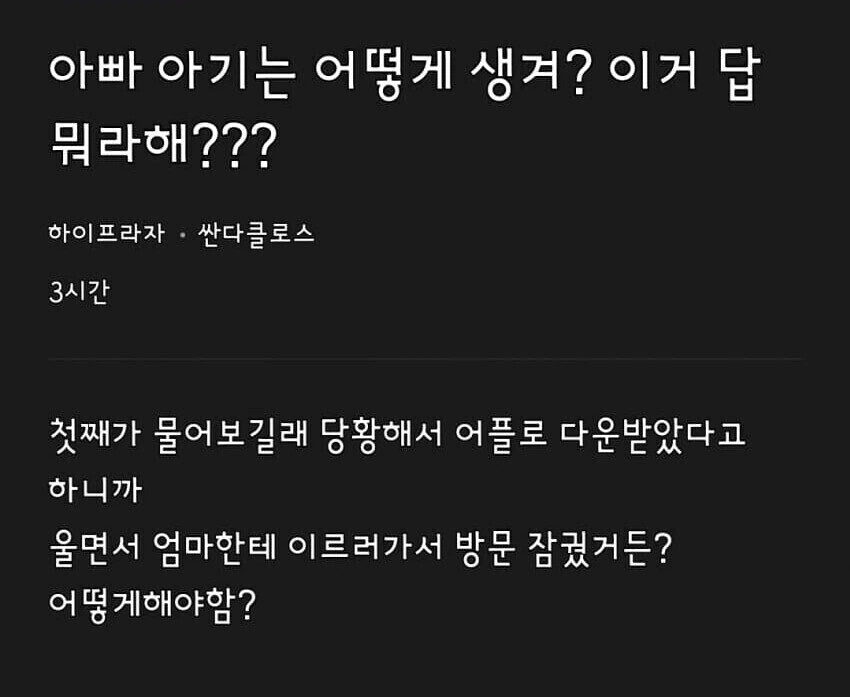Click the horizontal divider below the timestamp
The height and width of the screenshot is (697, 850).
tap(425, 359)
